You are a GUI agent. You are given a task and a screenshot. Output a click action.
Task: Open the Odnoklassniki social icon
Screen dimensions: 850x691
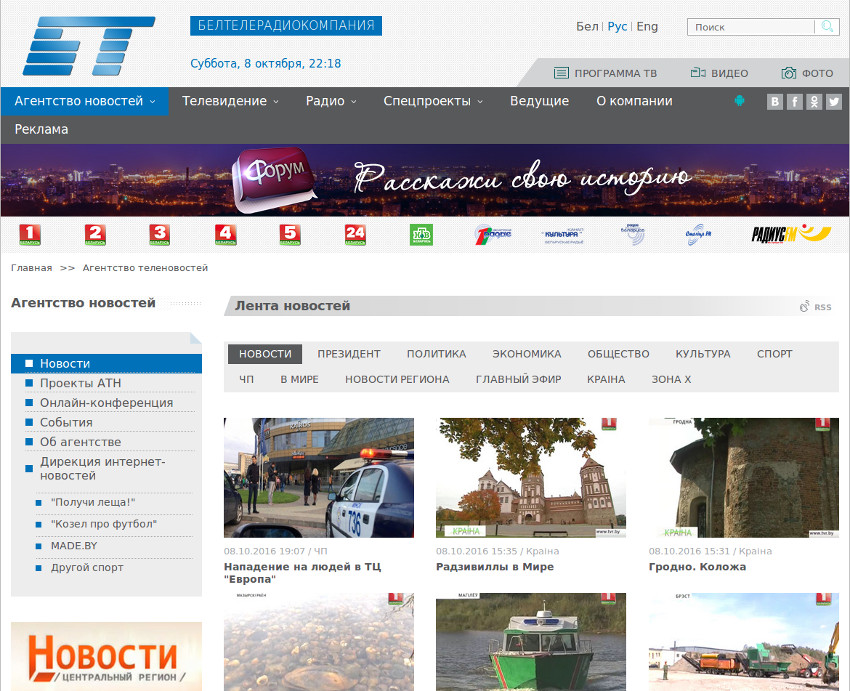814,101
